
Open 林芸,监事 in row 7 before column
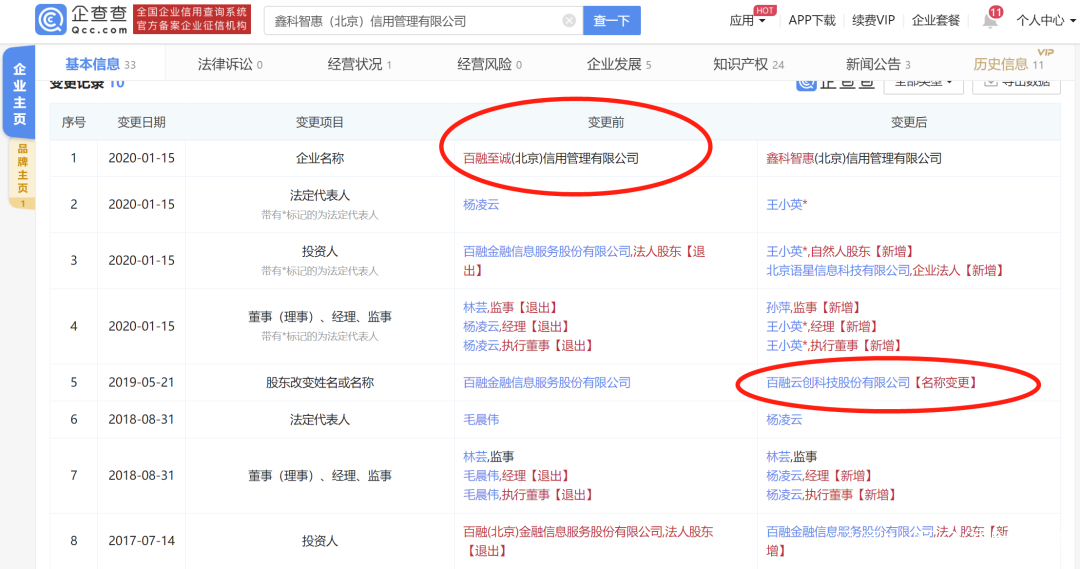[488, 457]
